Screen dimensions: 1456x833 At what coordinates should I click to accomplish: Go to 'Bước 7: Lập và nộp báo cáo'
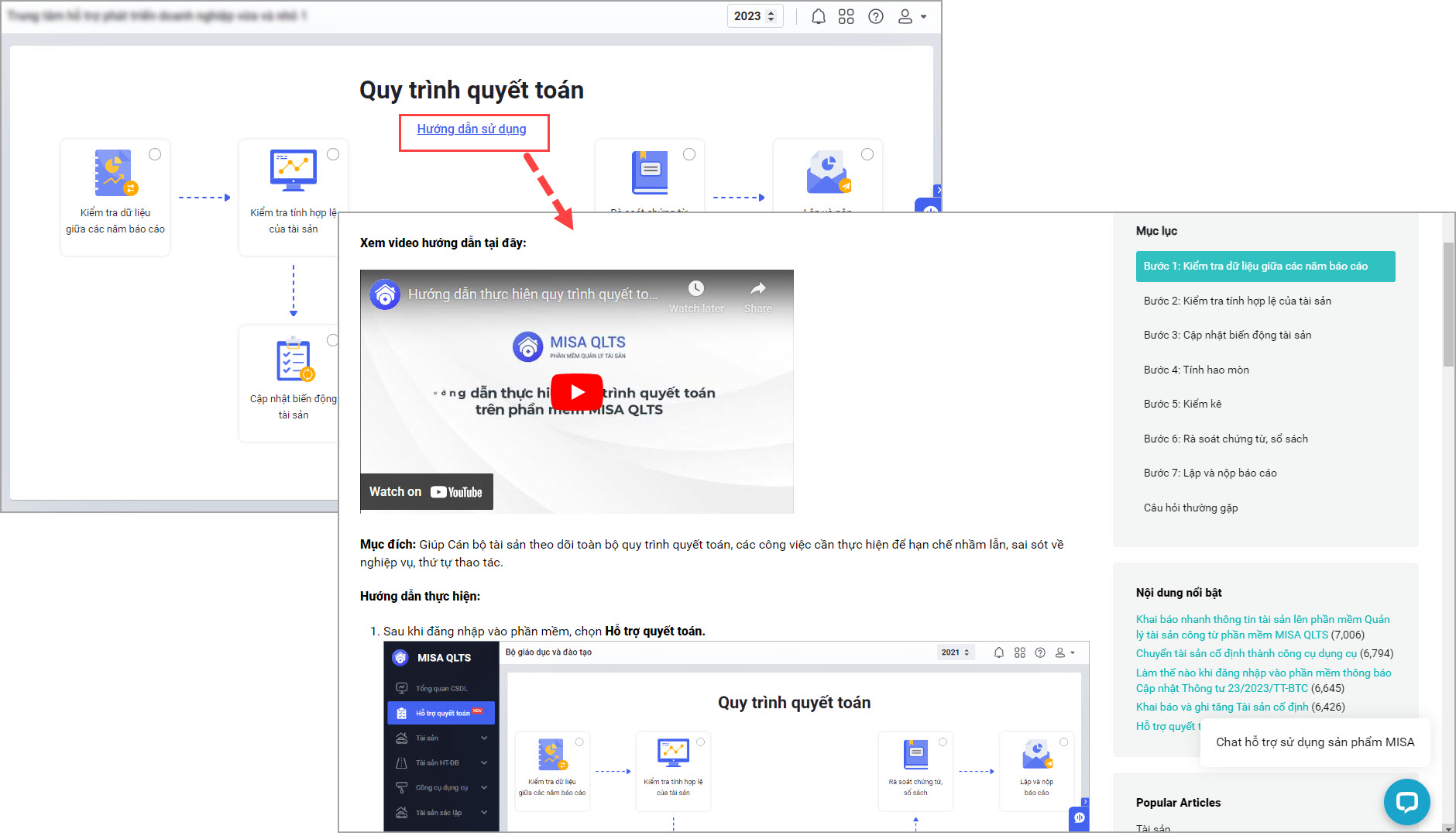(1210, 473)
